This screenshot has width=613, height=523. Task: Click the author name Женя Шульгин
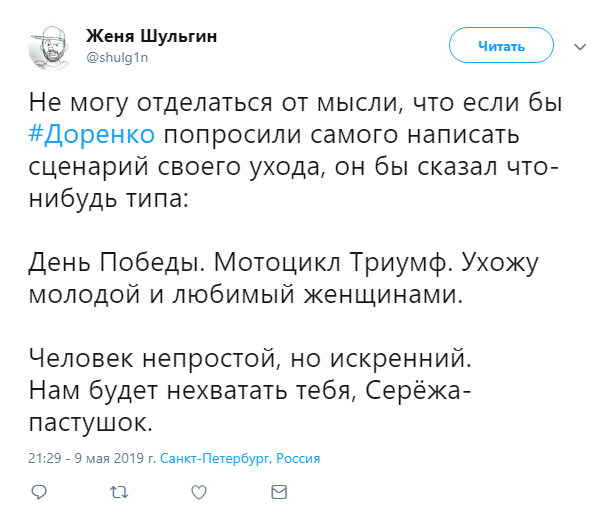coord(151,36)
